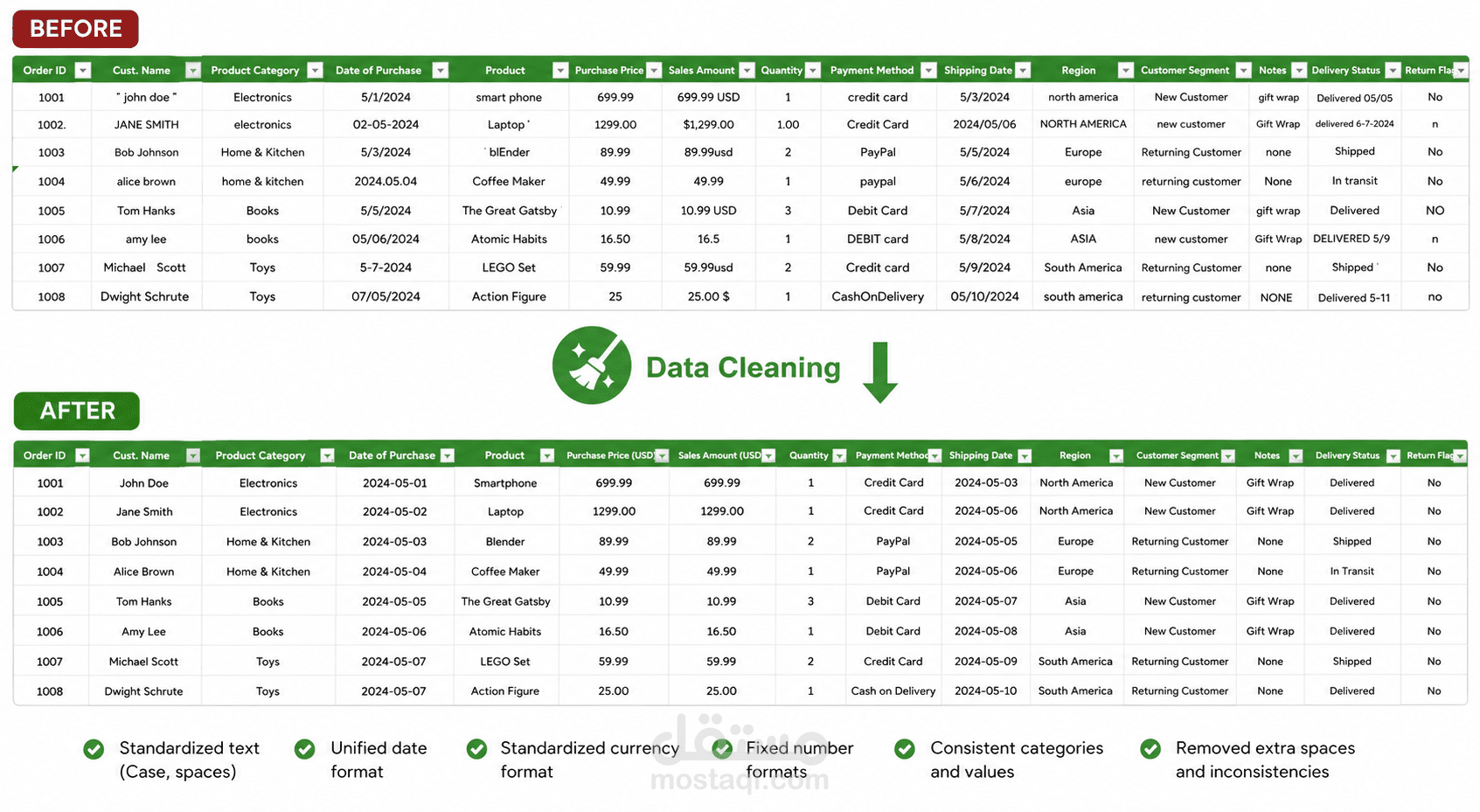
Task: Open Sales Amount filter in BEFORE table
Action: pyautogui.click(x=747, y=70)
